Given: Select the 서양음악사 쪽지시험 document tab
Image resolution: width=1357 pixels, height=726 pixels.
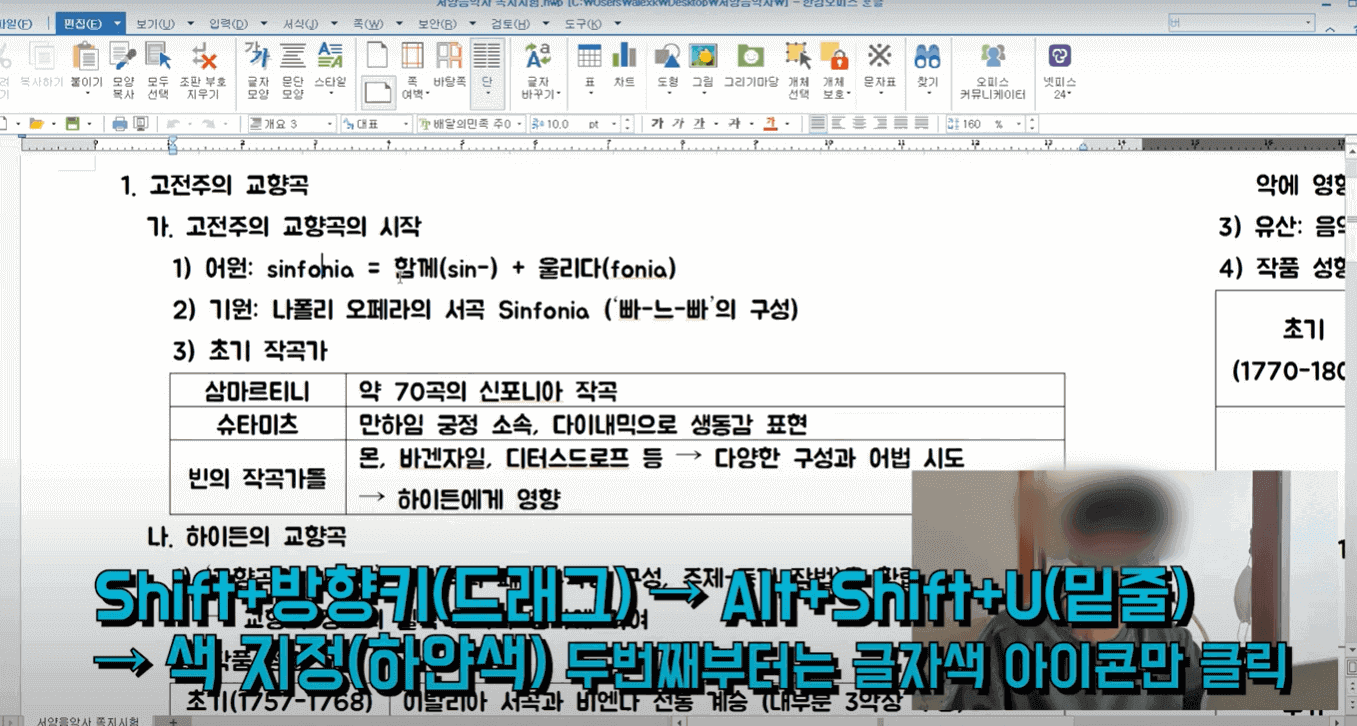Looking at the screenshot, I should pyautogui.click(x=86, y=720).
